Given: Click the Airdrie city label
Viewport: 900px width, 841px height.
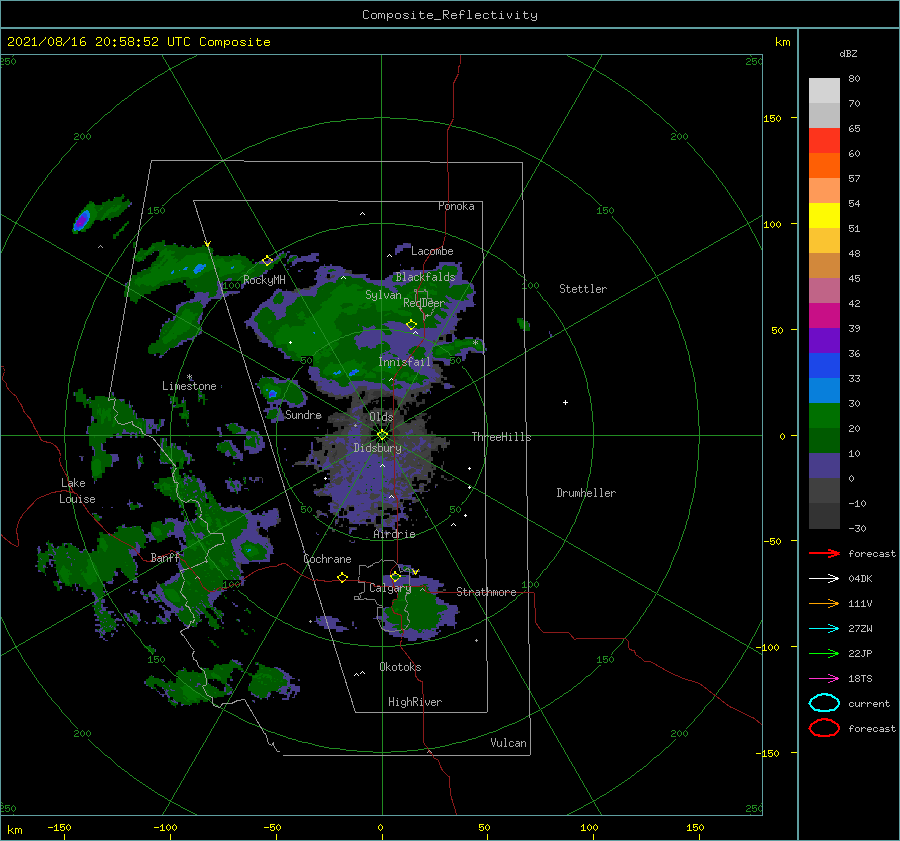Looking at the screenshot, I should click(394, 534).
